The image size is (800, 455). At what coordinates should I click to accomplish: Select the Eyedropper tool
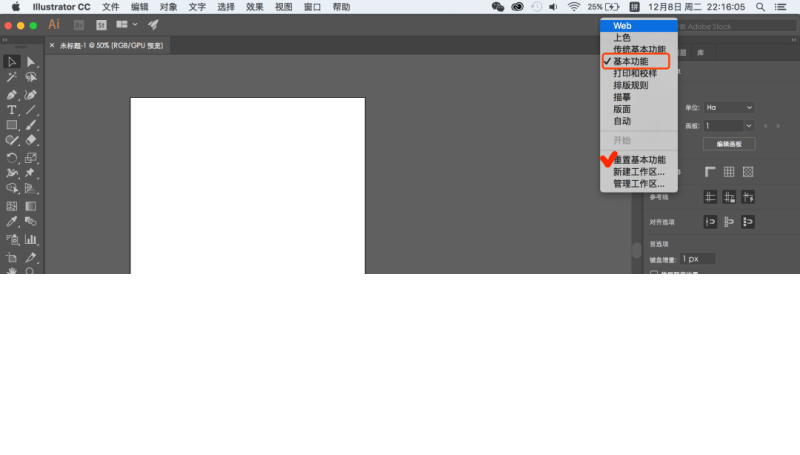pos(12,221)
